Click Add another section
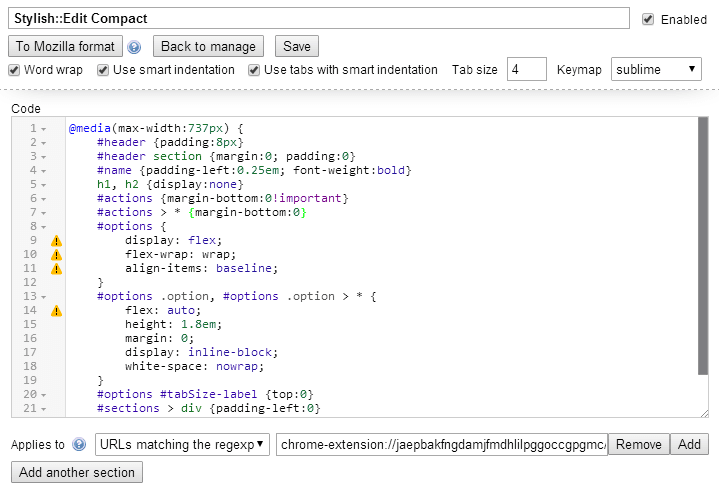 [77, 473]
